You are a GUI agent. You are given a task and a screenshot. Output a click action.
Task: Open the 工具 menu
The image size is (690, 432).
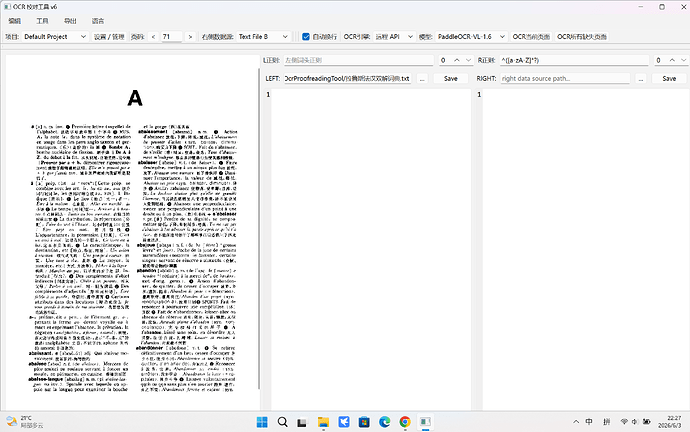42,21
